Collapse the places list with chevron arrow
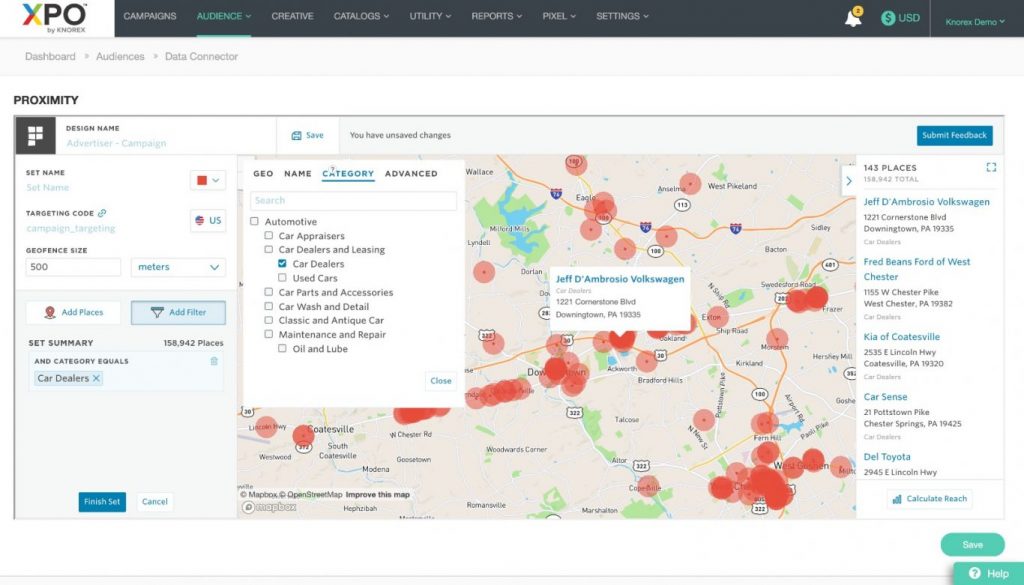 (x=848, y=181)
